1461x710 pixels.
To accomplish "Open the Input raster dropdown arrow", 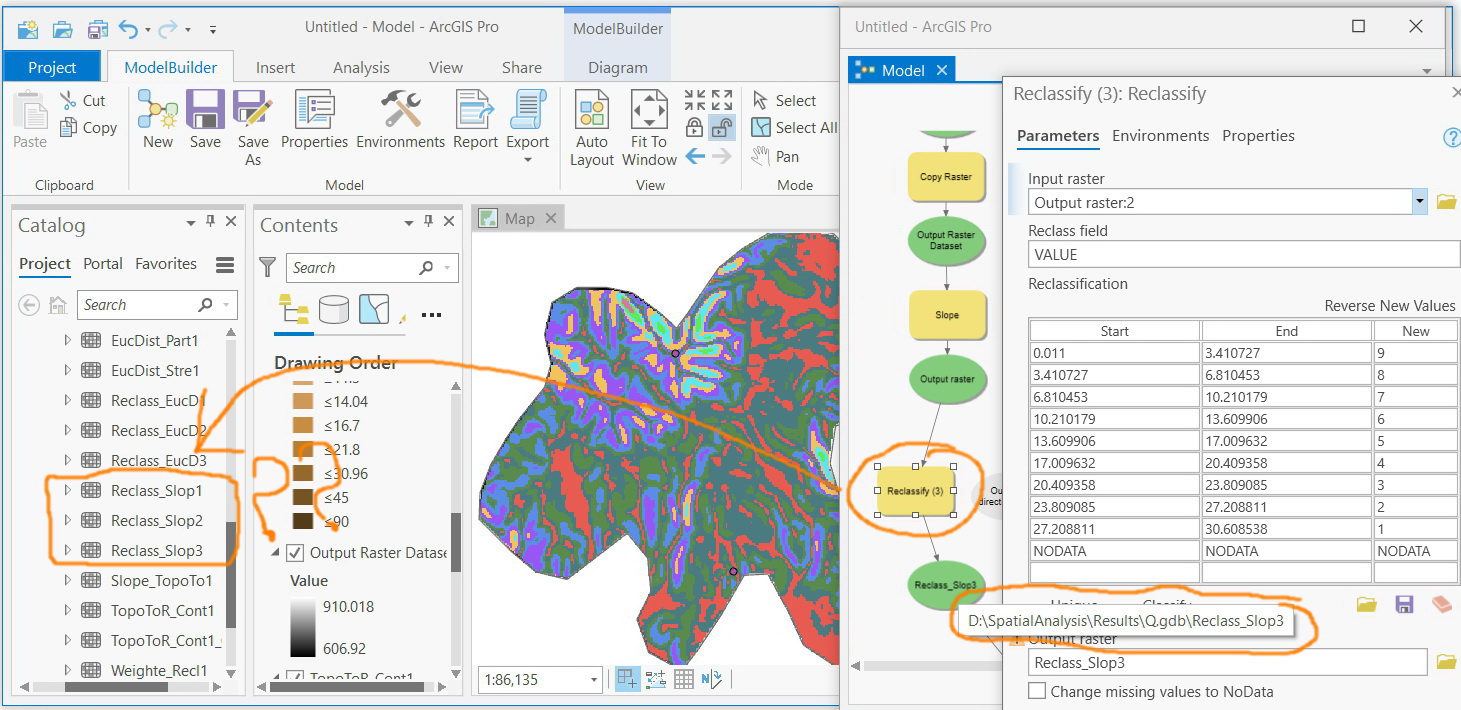I will tap(1419, 202).
